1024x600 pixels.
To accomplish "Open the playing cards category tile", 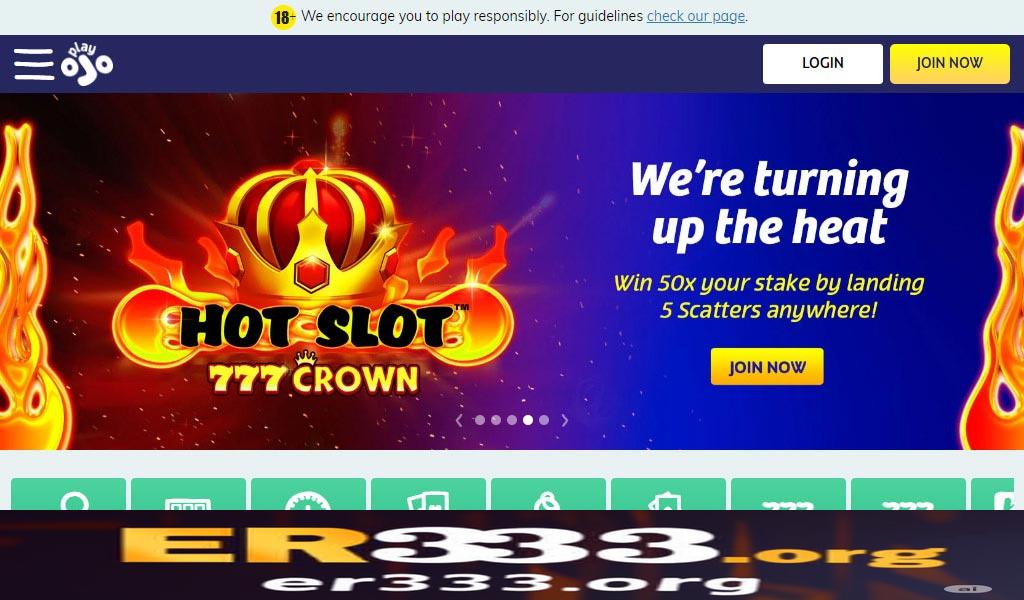I will point(428,494).
